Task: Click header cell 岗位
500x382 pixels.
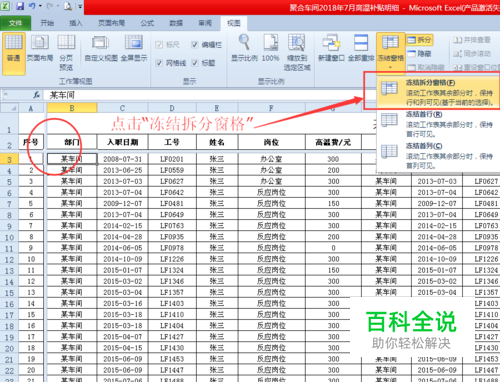Action: click(x=271, y=142)
